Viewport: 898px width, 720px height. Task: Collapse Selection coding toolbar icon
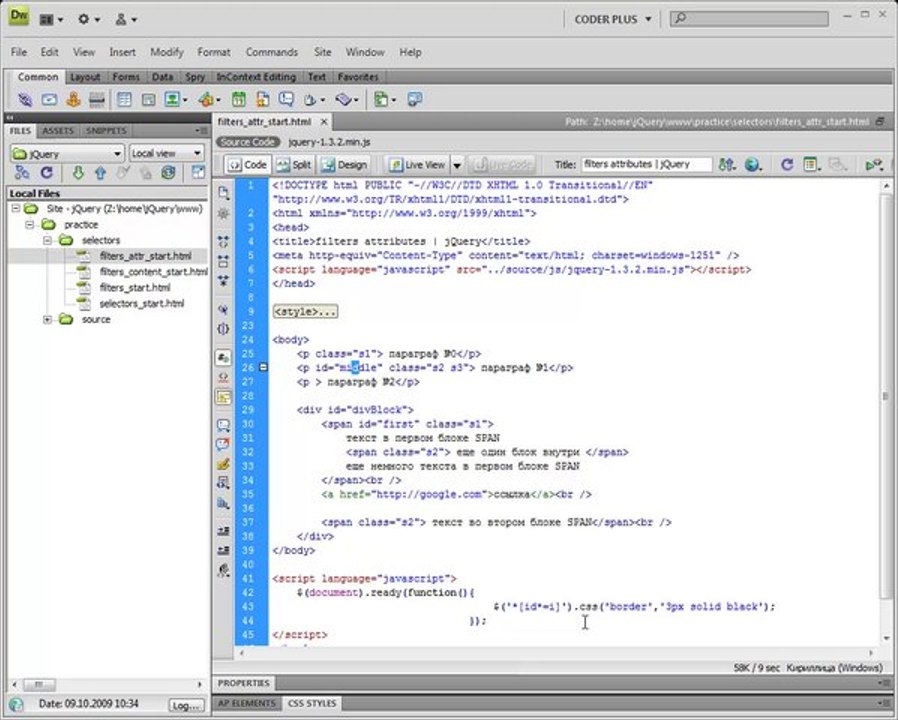point(223,261)
